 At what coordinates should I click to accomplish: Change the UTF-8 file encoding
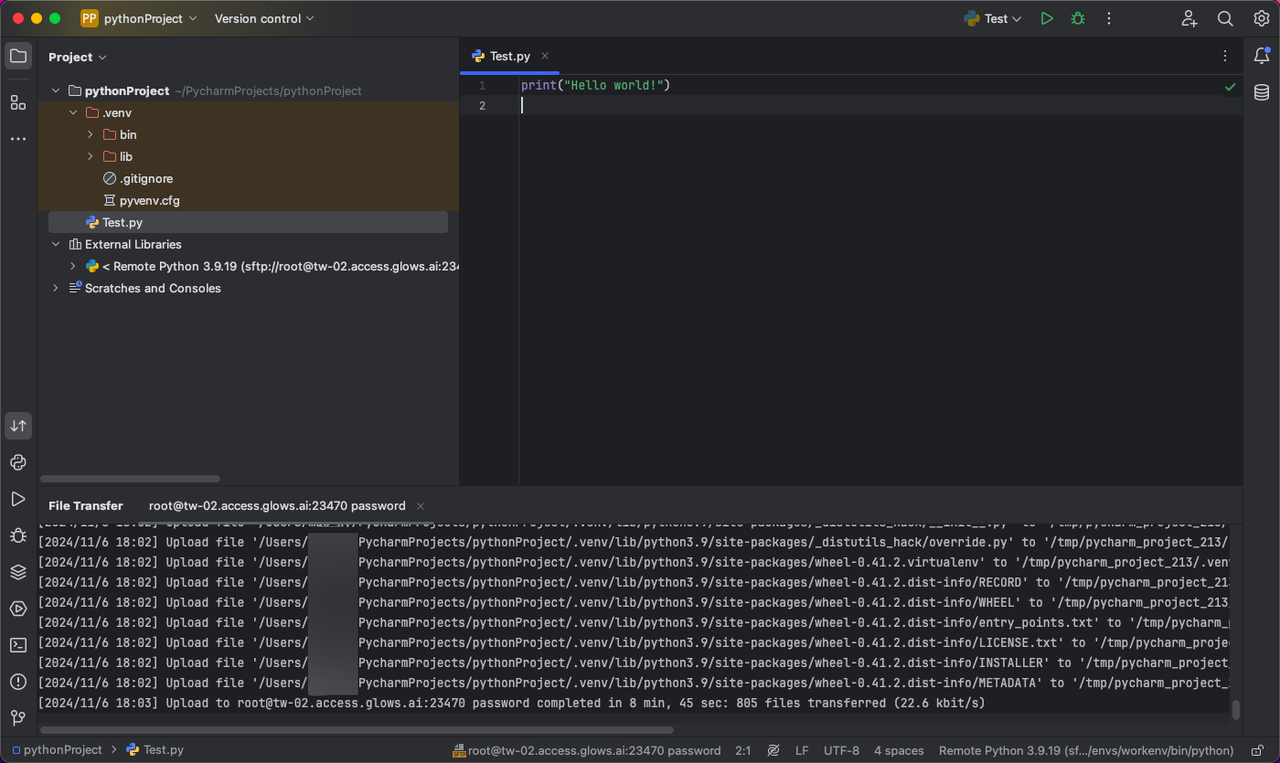point(841,750)
